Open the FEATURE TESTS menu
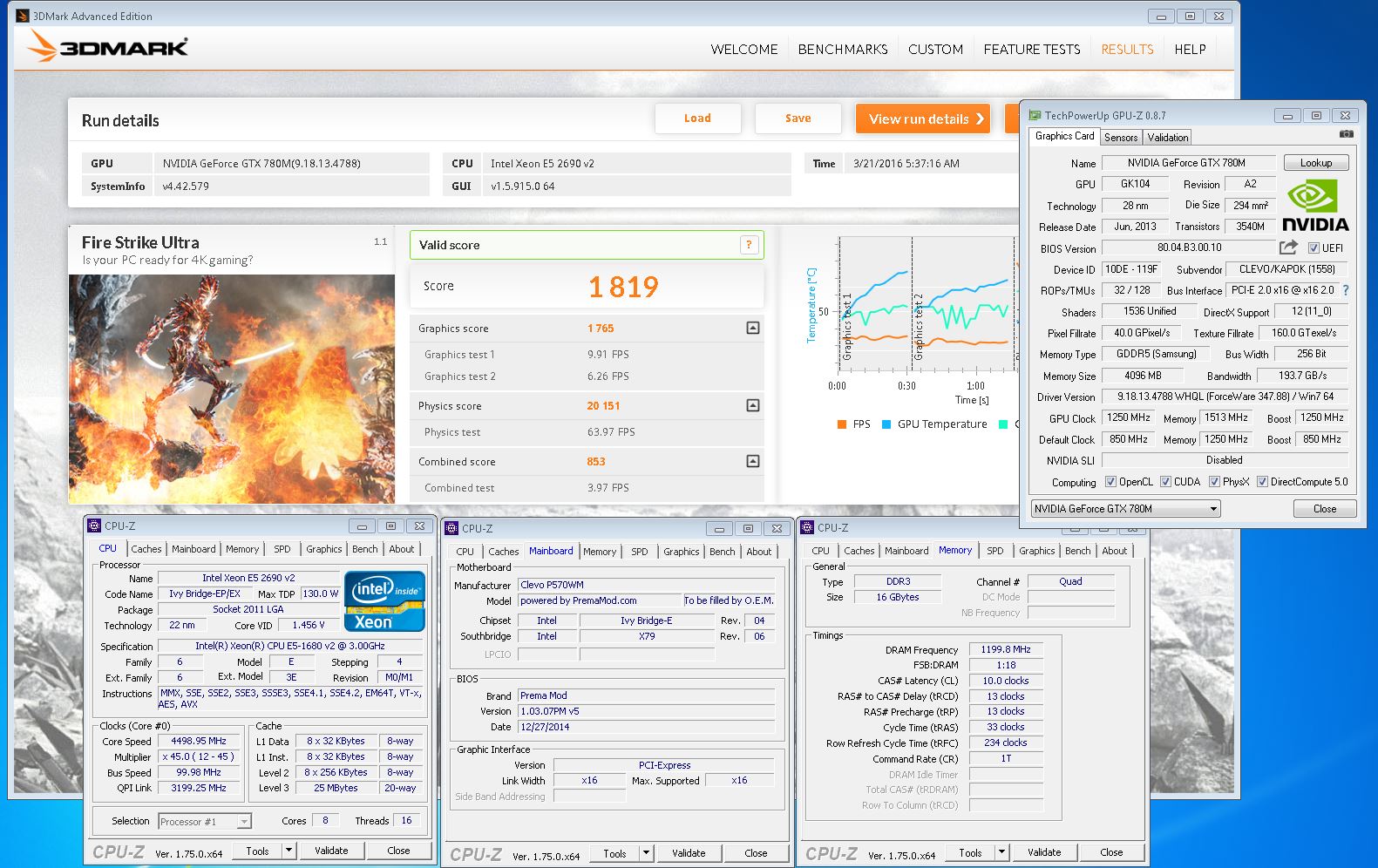Viewport: 1378px width, 868px height. (x=1032, y=50)
